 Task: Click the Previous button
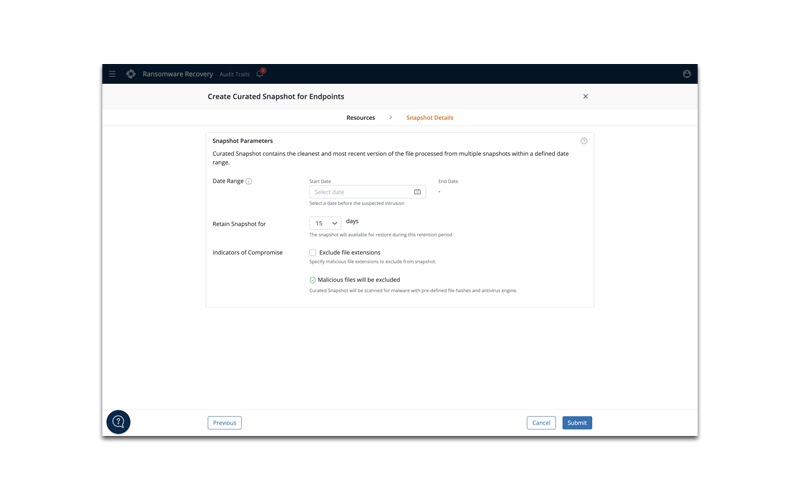(x=224, y=423)
